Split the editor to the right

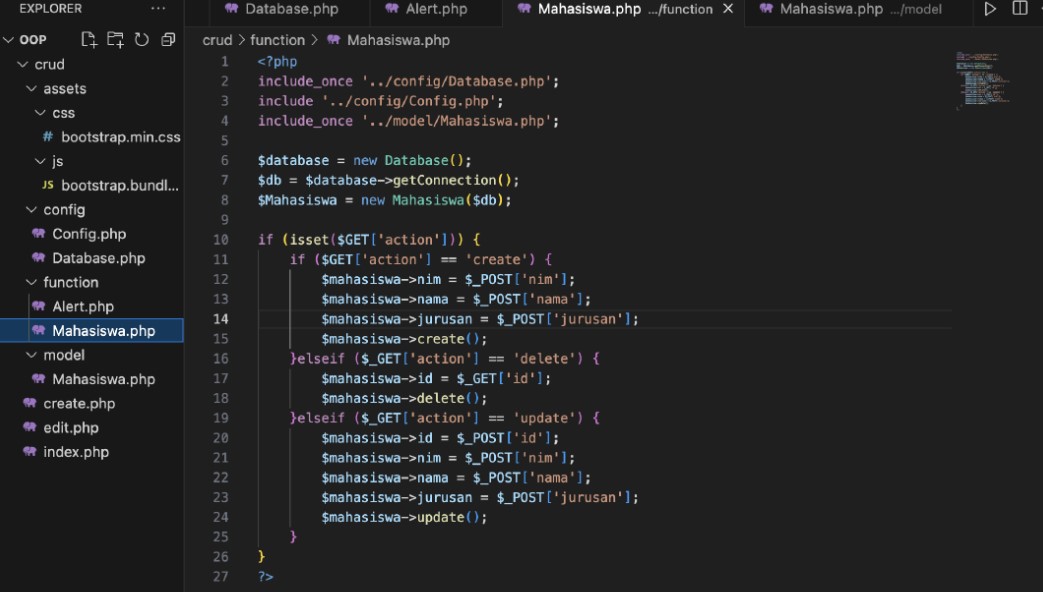(x=1020, y=9)
